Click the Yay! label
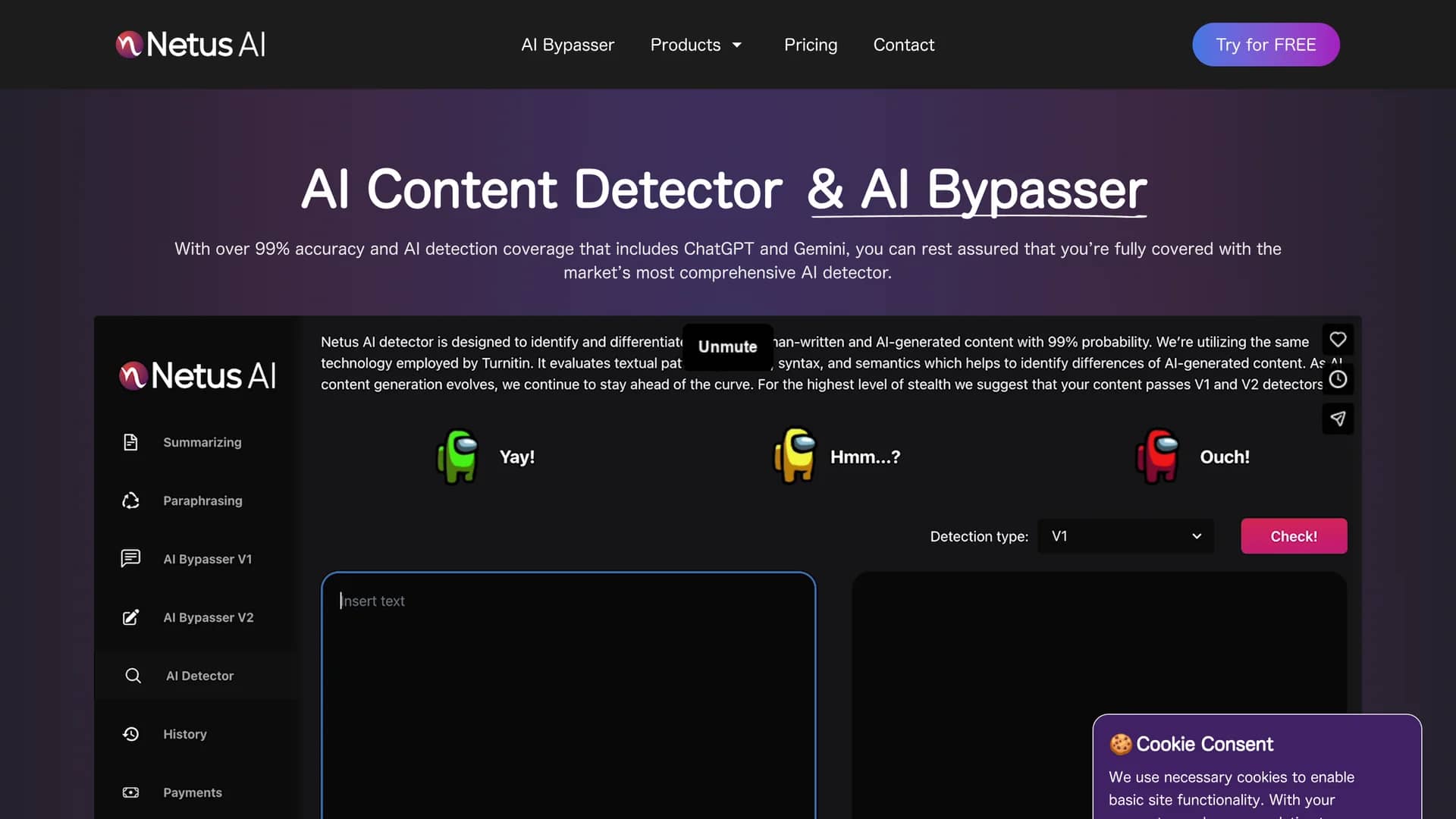1456x819 pixels. tap(516, 457)
